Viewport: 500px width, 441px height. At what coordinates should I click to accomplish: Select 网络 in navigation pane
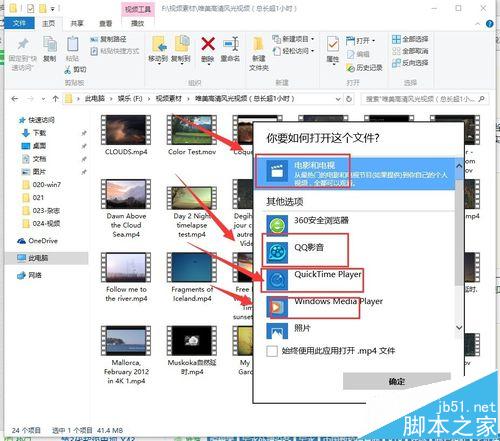pos(30,275)
